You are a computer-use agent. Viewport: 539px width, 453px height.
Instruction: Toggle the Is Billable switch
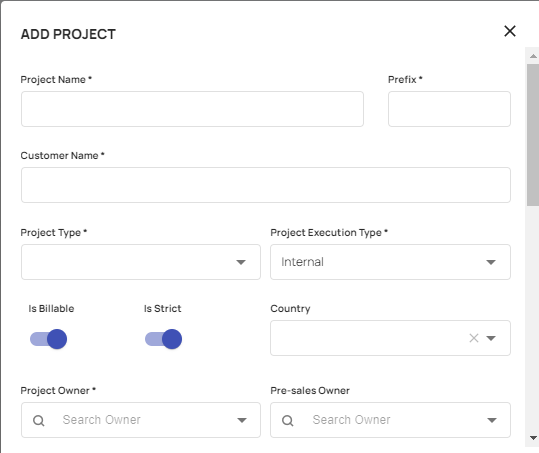[48, 339]
